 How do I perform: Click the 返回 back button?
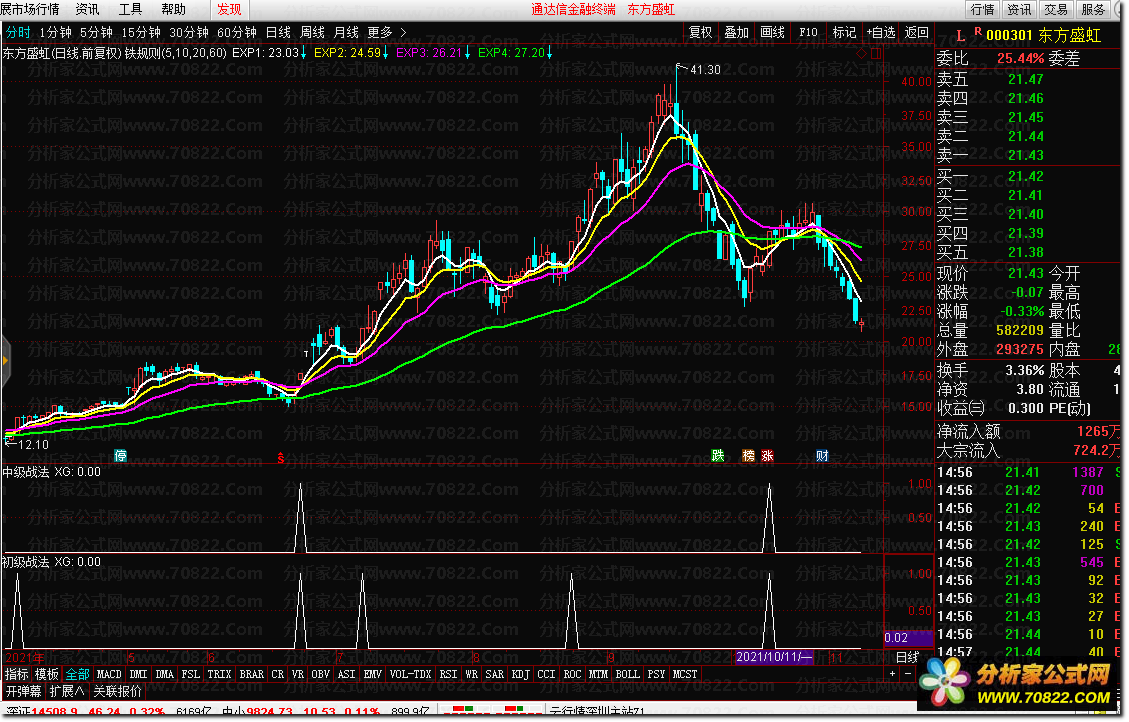coord(917,32)
